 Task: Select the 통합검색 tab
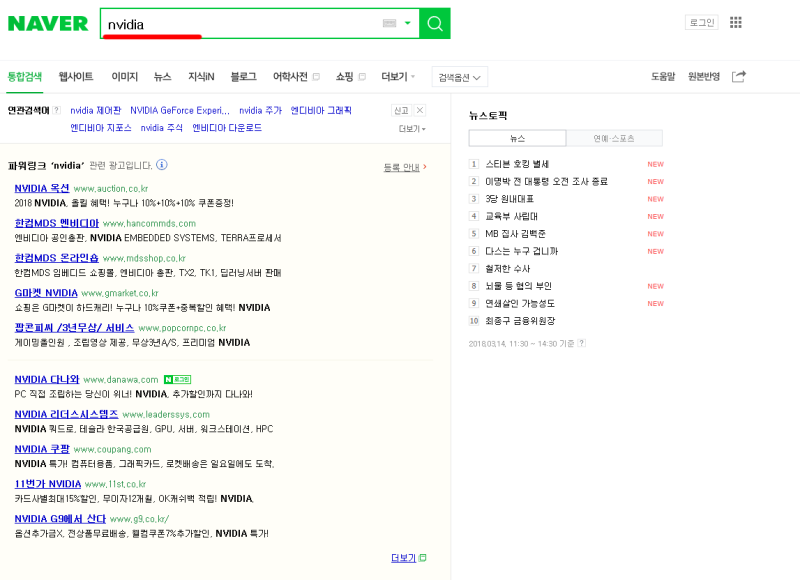[x=24, y=77]
